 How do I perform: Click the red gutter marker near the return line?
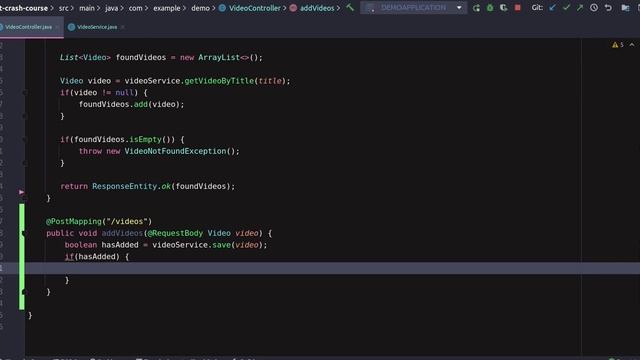[x=21, y=192]
